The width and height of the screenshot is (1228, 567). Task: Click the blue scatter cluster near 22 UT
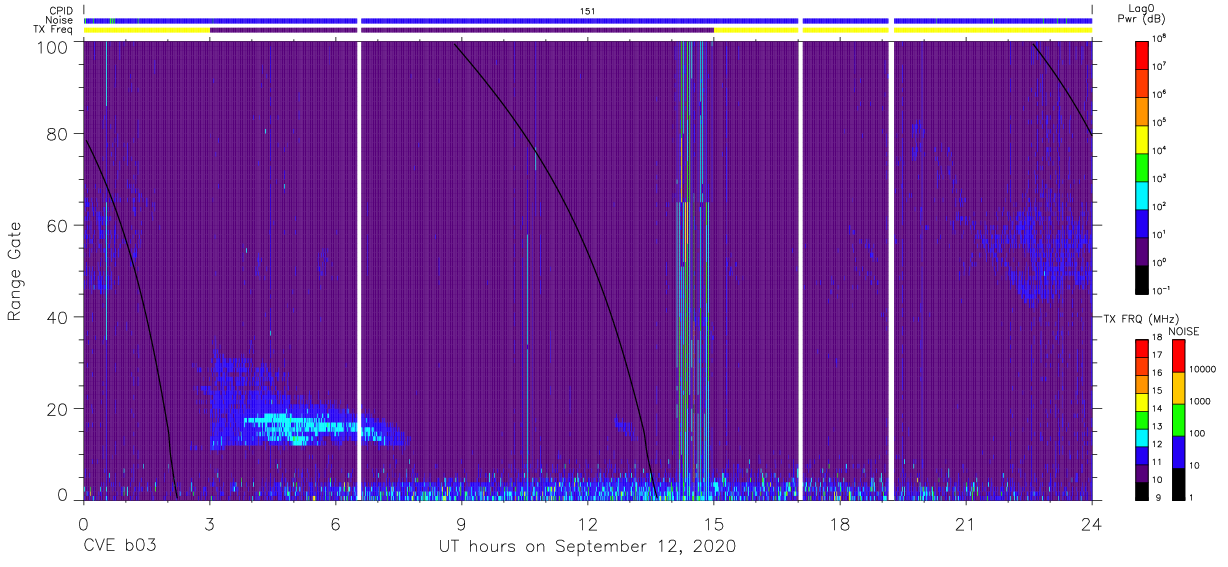tap(1038, 248)
